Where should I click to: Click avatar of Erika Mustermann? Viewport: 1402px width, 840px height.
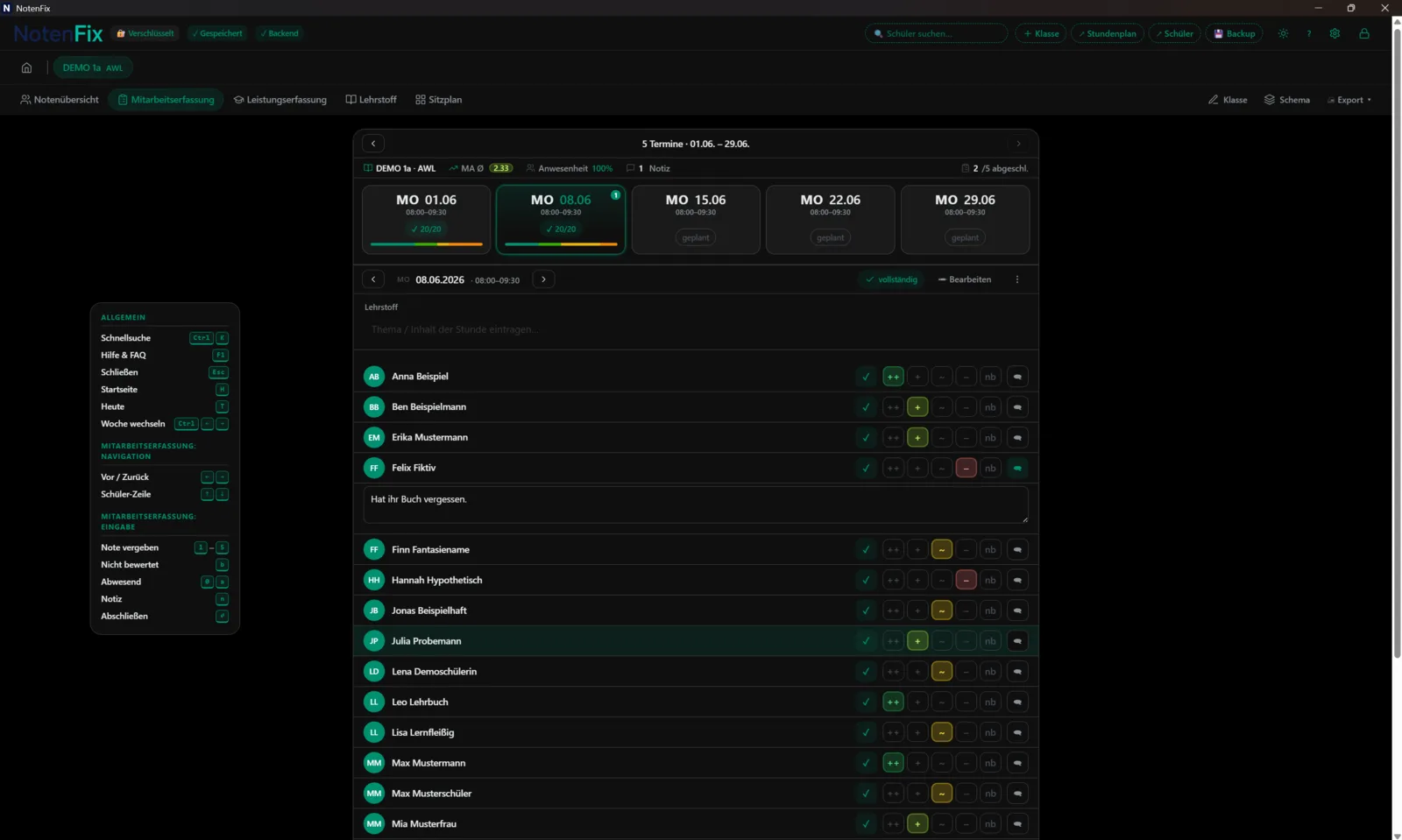coord(374,437)
